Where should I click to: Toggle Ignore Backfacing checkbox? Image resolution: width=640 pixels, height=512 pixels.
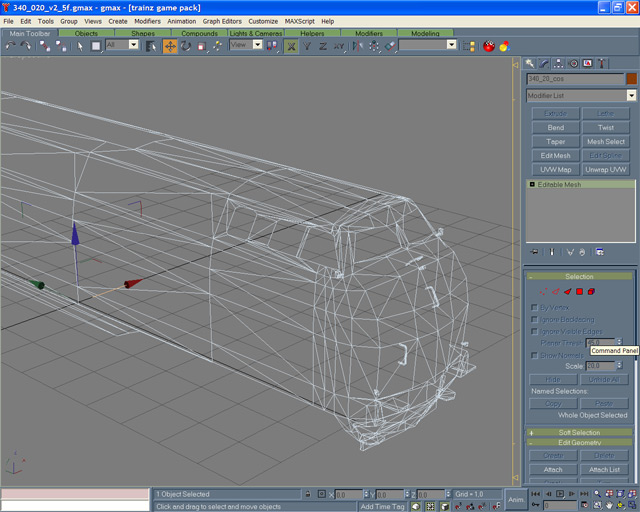click(533, 319)
